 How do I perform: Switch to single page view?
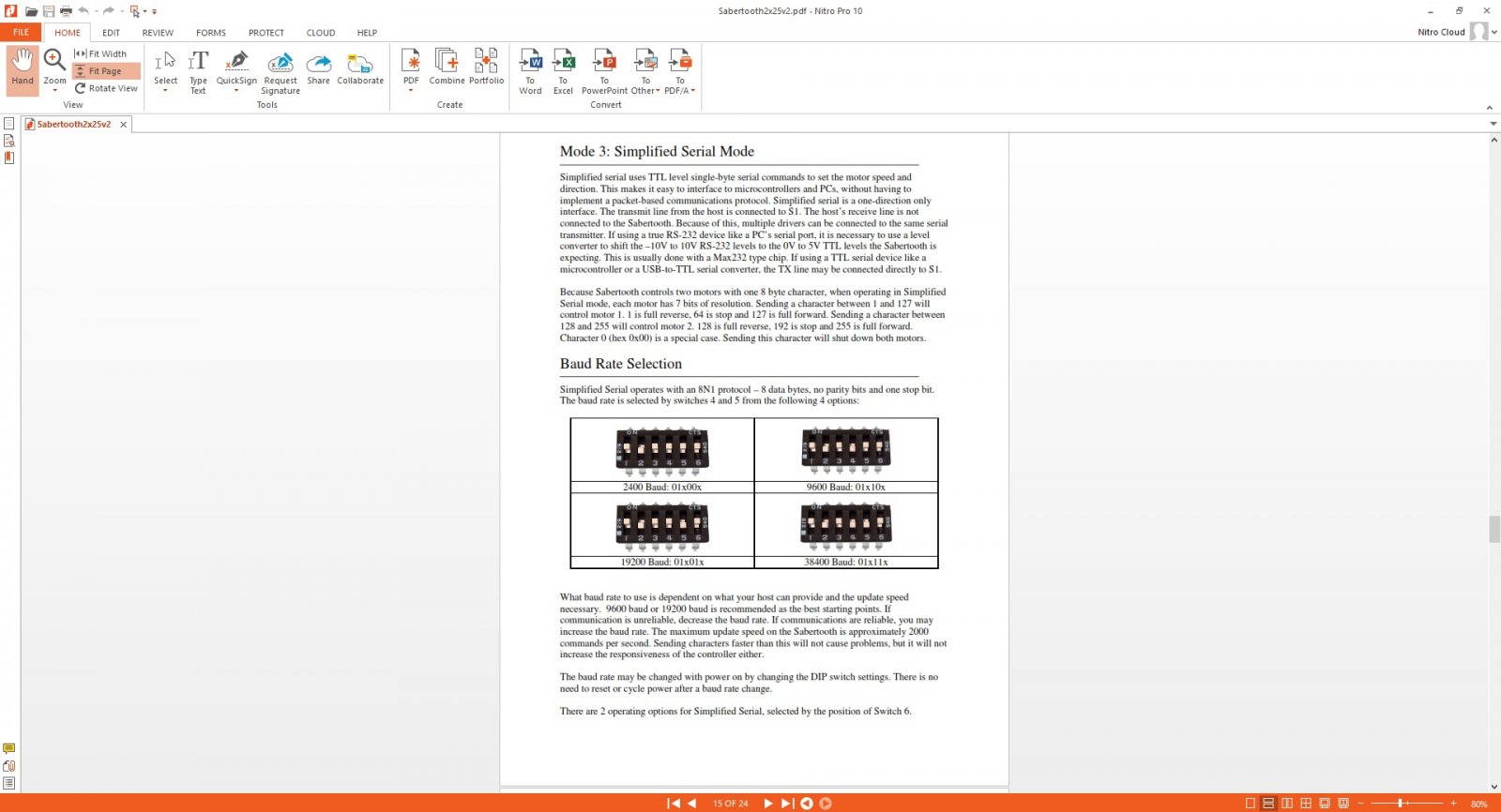click(x=1250, y=804)
